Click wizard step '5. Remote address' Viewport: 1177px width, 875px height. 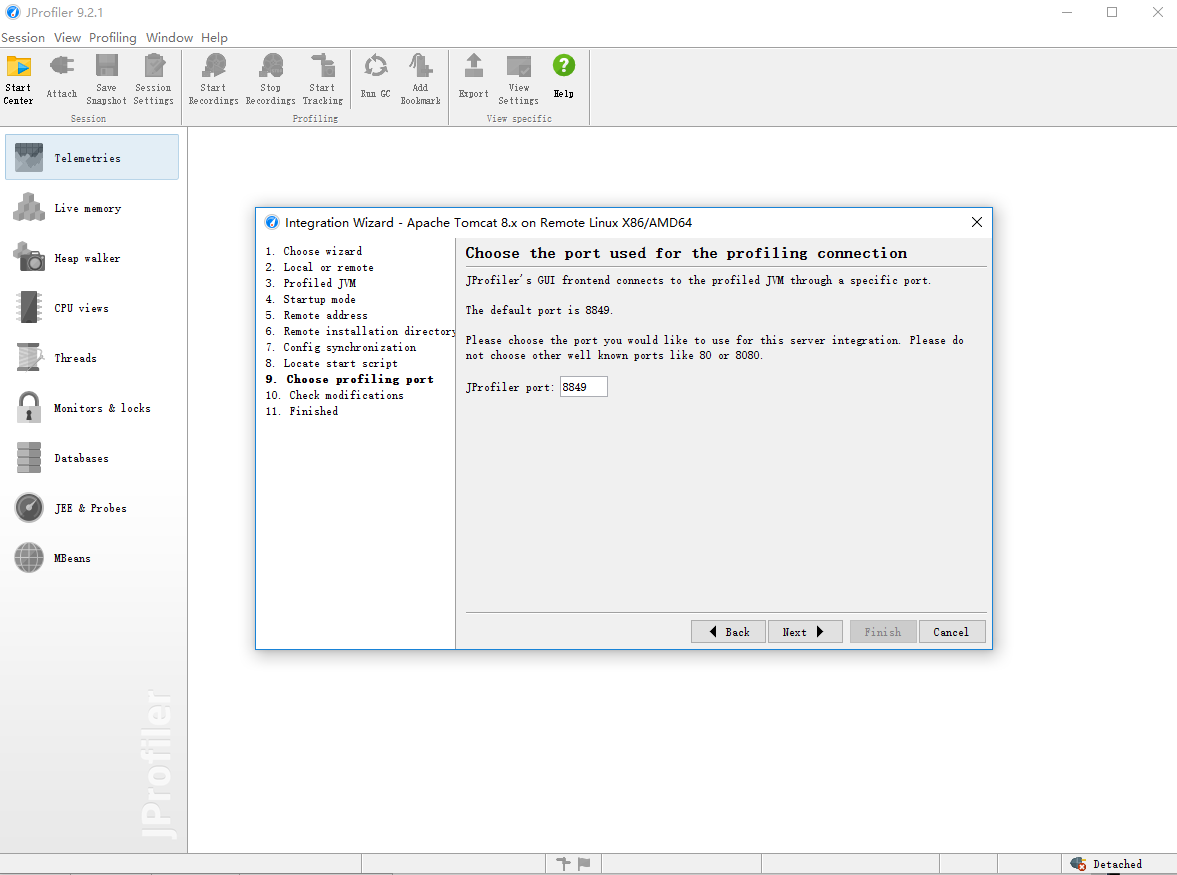(317, 315)
